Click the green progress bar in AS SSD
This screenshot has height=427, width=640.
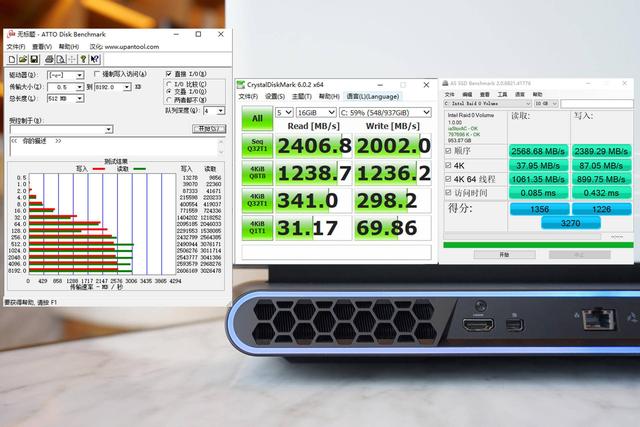pos(538,245)
